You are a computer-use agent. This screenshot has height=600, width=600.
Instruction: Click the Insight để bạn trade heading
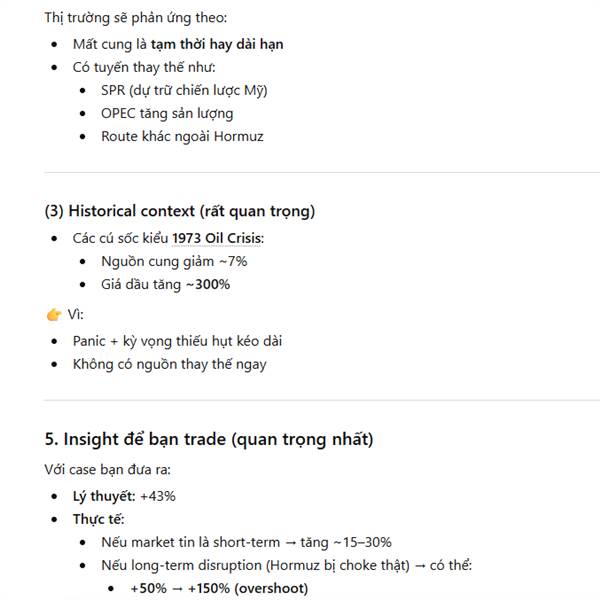click(x=209, y=439)
